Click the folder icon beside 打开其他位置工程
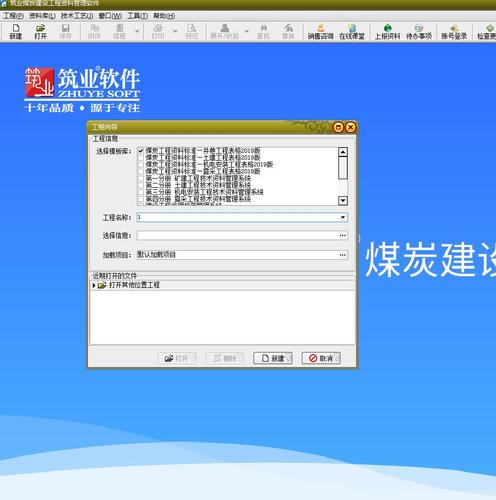The image size is (496, 500). point(102,285)
